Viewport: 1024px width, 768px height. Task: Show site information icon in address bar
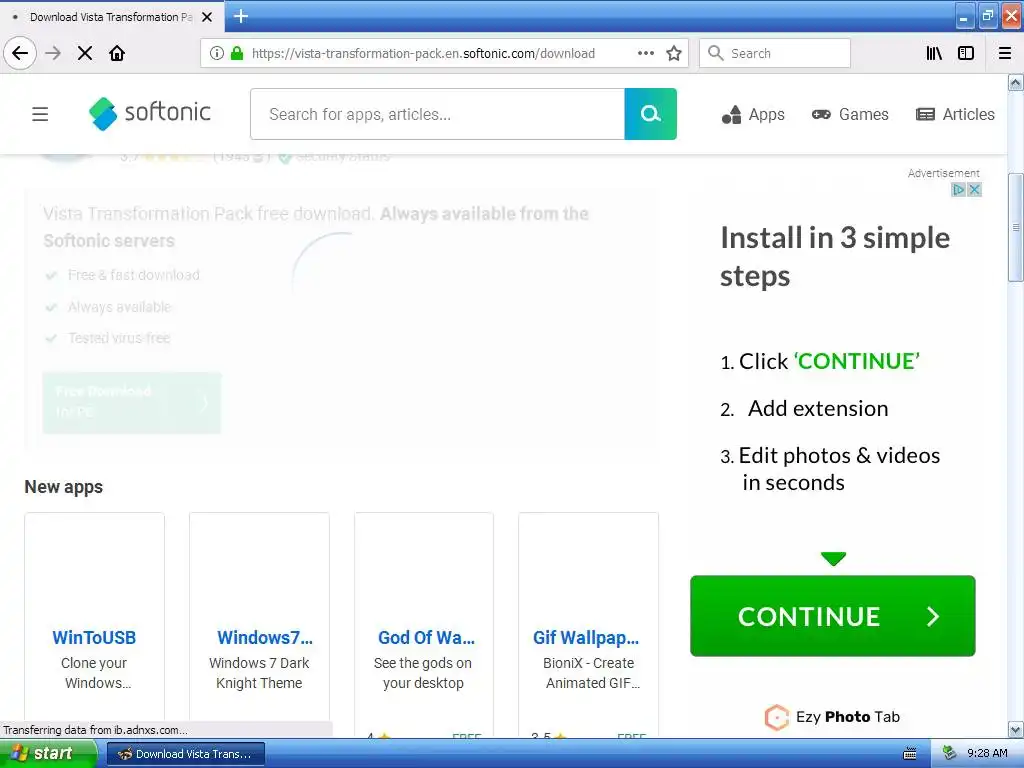217,53
